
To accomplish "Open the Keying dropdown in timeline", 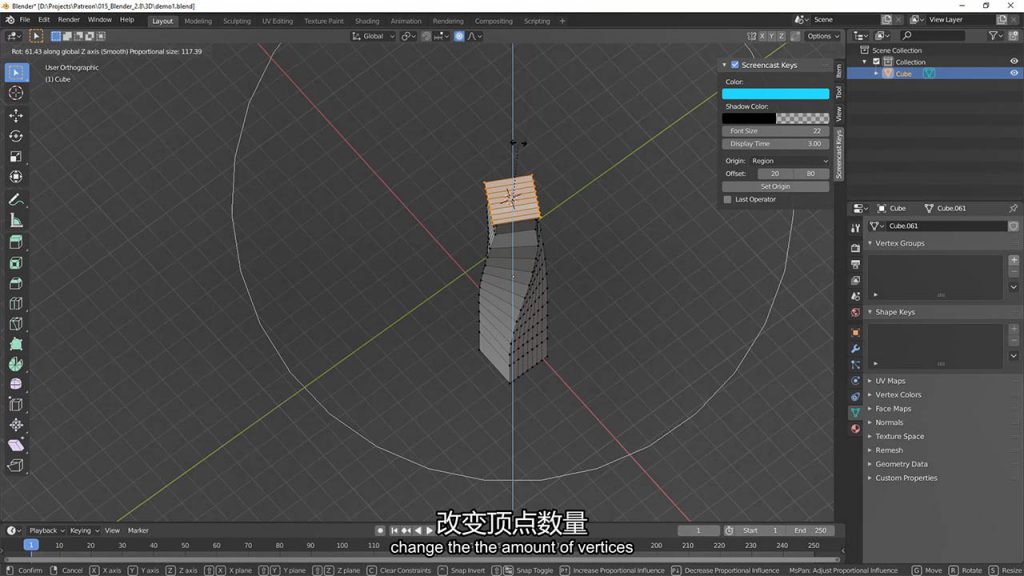I will click(84, 531).
